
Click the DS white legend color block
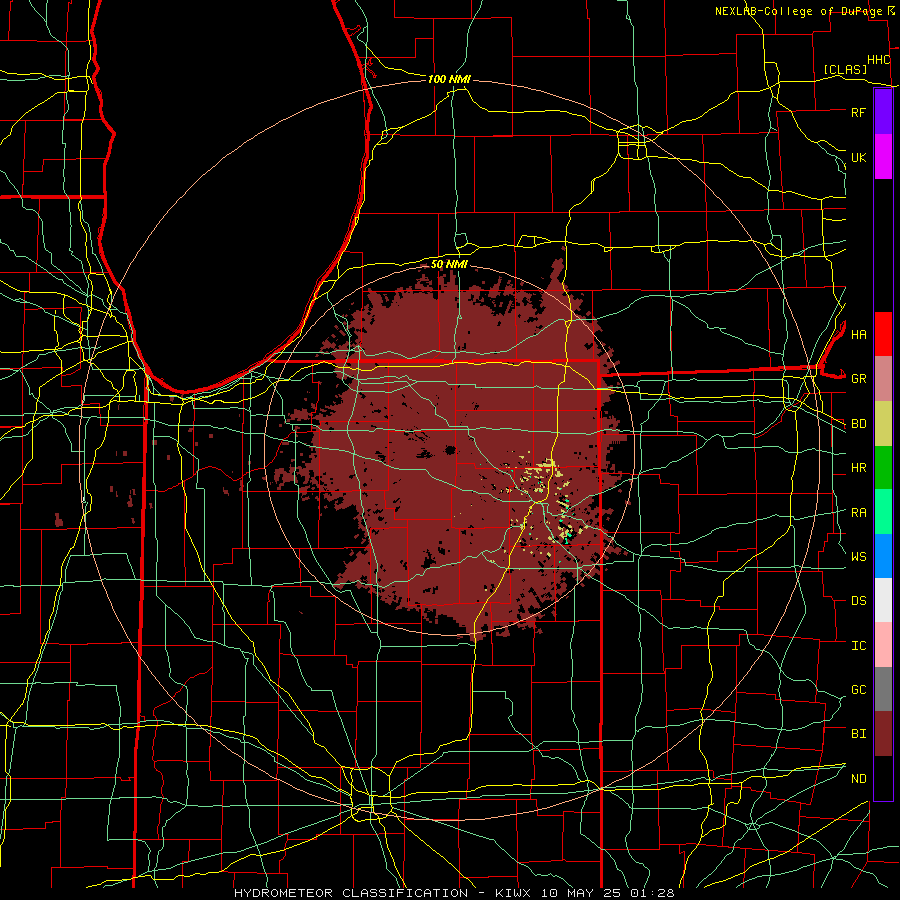(883, 600)
